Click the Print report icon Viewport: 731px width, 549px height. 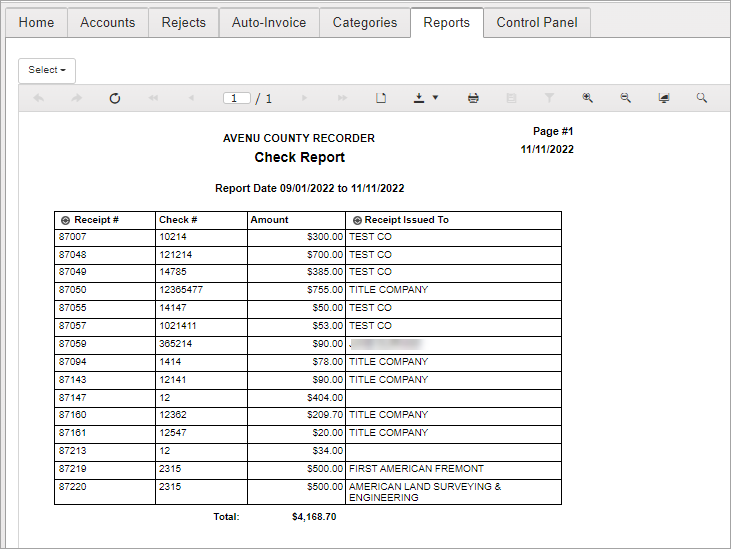pos(473,98)
